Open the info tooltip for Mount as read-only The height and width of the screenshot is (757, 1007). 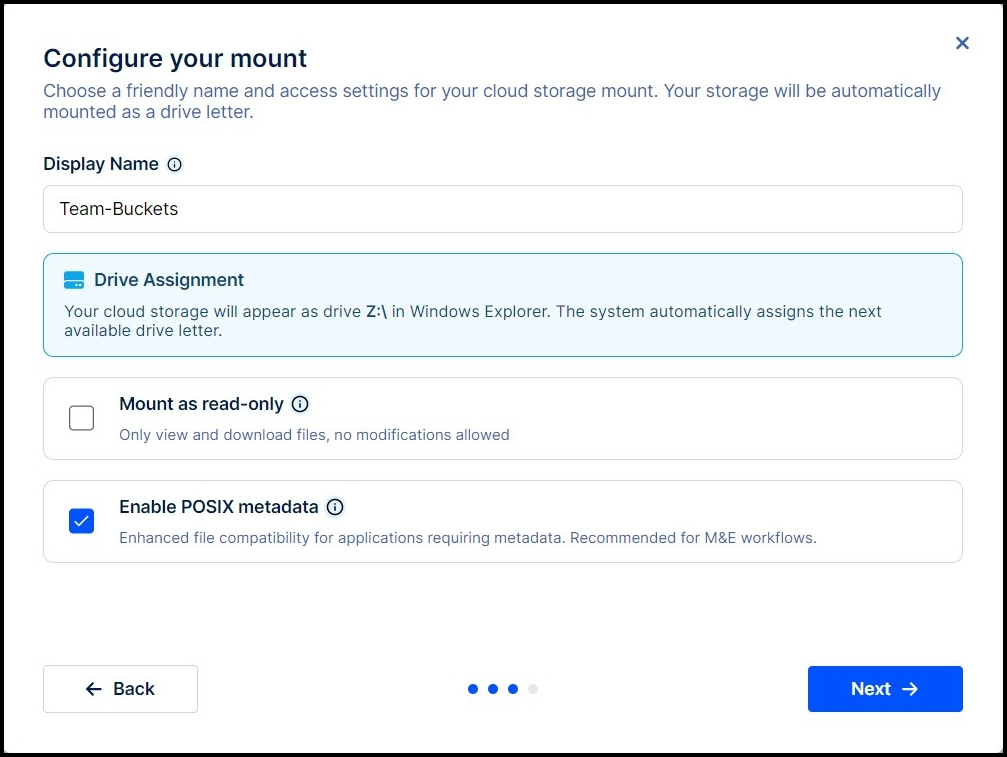(x=300, y=404)
